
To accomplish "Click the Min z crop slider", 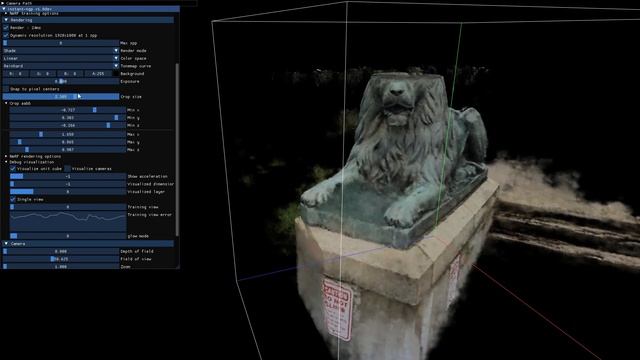I will tap(68, 125).
